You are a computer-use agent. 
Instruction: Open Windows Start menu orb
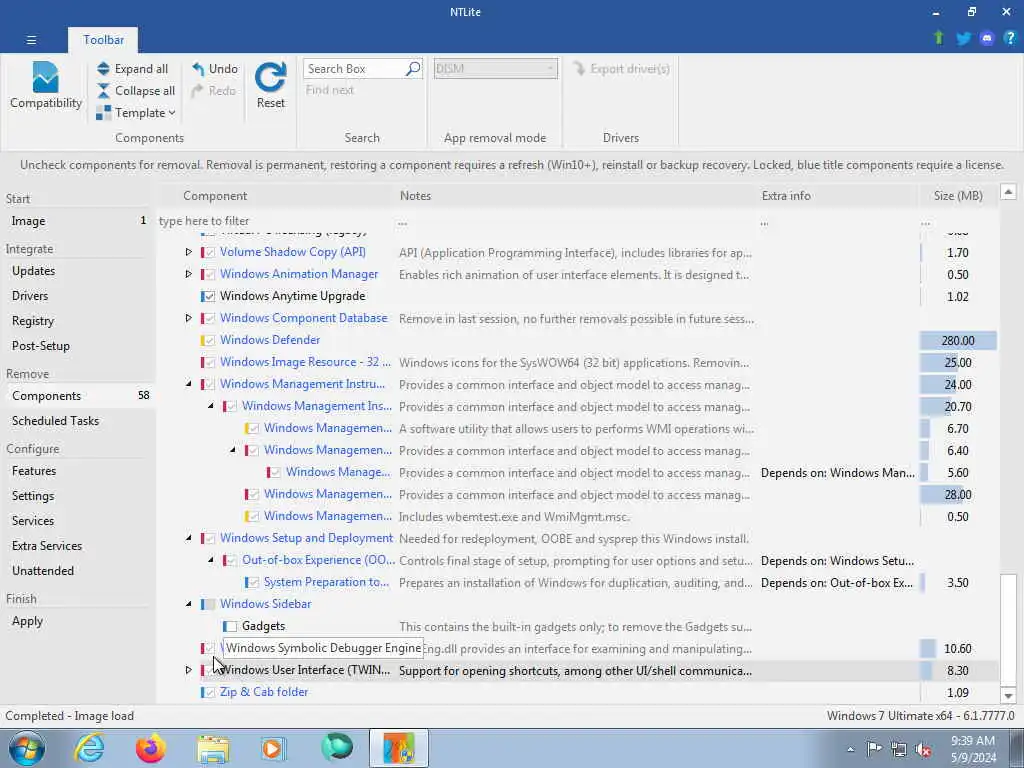tap(27, 748)
